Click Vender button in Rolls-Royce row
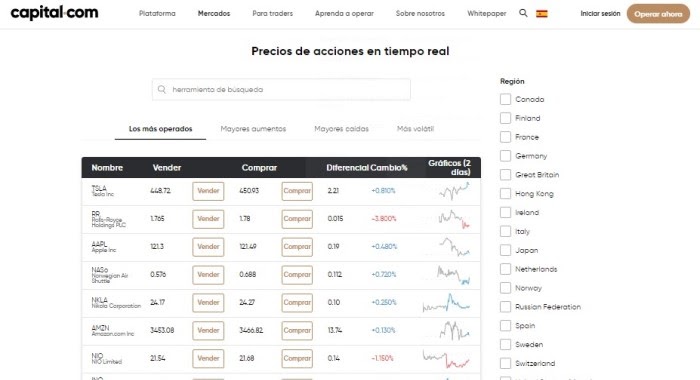 [208, 219]
